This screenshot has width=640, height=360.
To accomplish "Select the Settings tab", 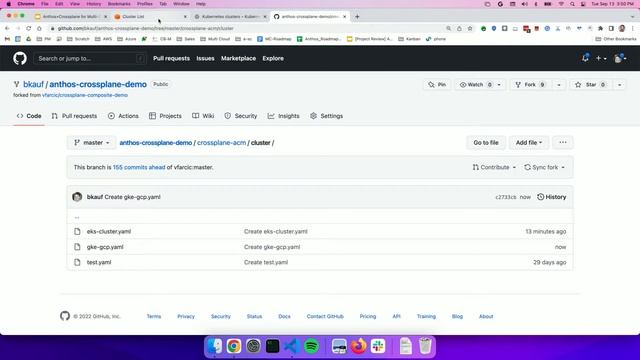I will pos(327,116).
